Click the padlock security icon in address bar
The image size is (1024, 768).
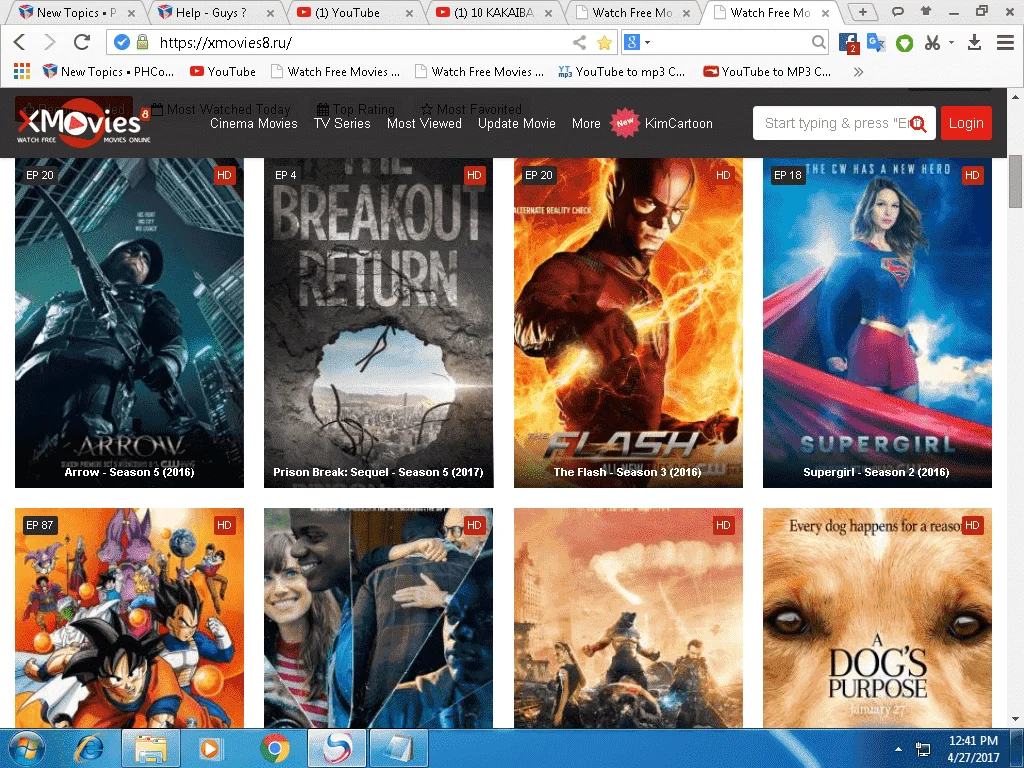coord(142,42)
